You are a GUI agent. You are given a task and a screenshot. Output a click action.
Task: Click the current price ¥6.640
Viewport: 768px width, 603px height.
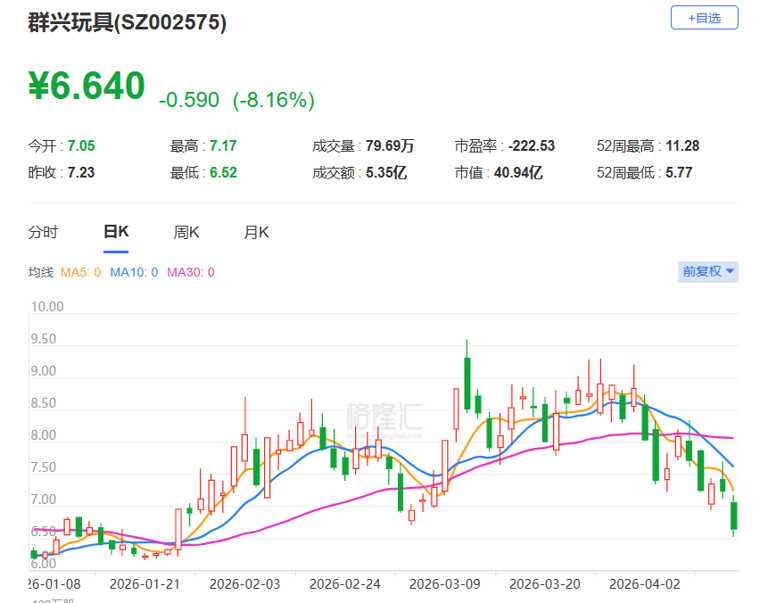pyautogui.click(x=87, y=86)
